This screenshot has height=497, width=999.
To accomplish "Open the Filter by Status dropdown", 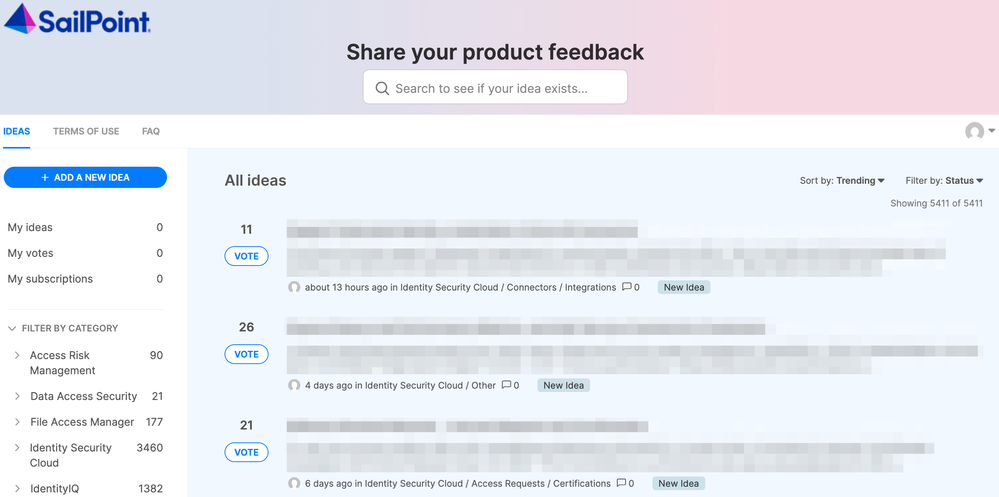I will (944, 181).
